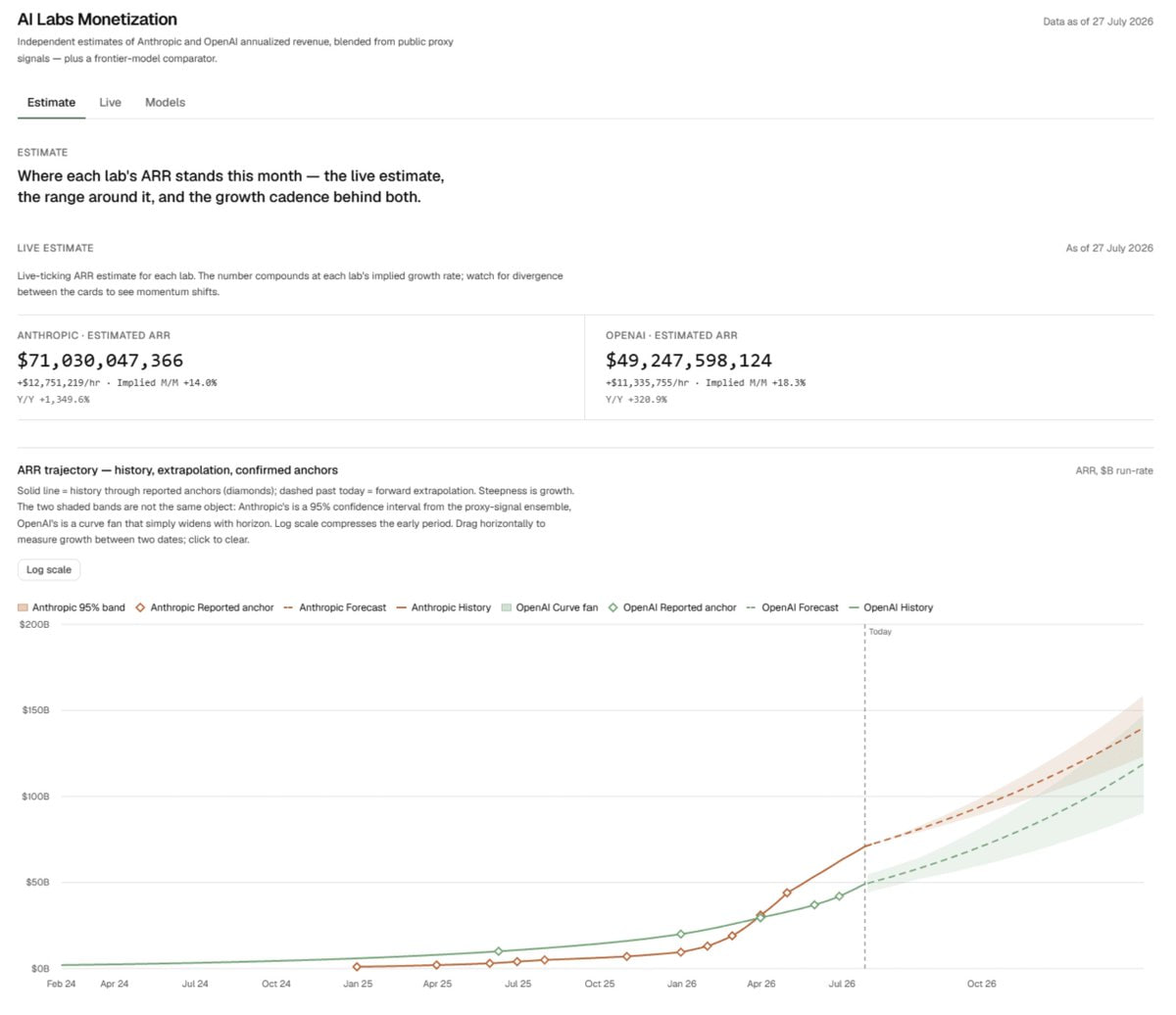
Task: Toggle OpenAI Curve fan legend entry
Action: pyautogui.click(x=550, y=607)
